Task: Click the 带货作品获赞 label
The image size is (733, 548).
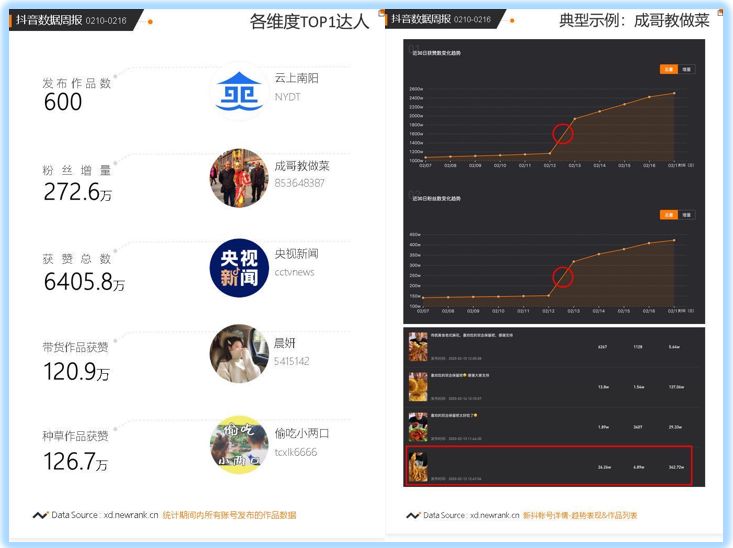Action: pos(75,347)
